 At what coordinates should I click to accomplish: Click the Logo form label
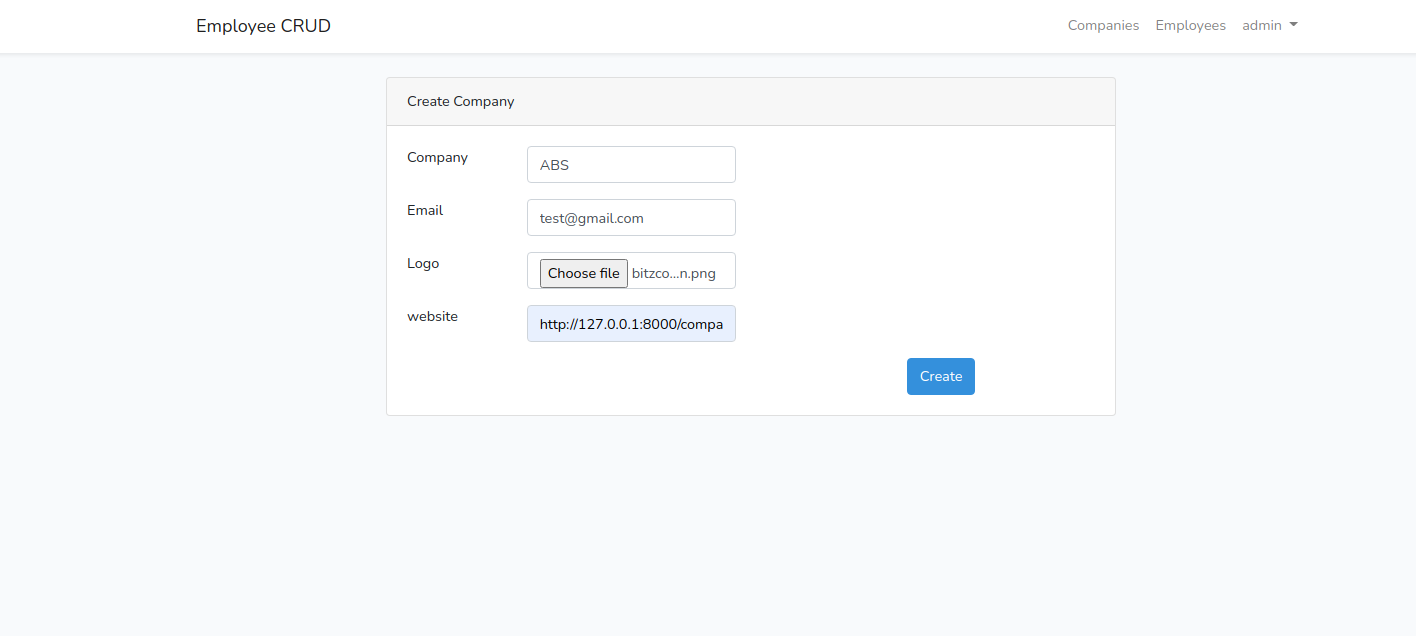pos(423,263)
